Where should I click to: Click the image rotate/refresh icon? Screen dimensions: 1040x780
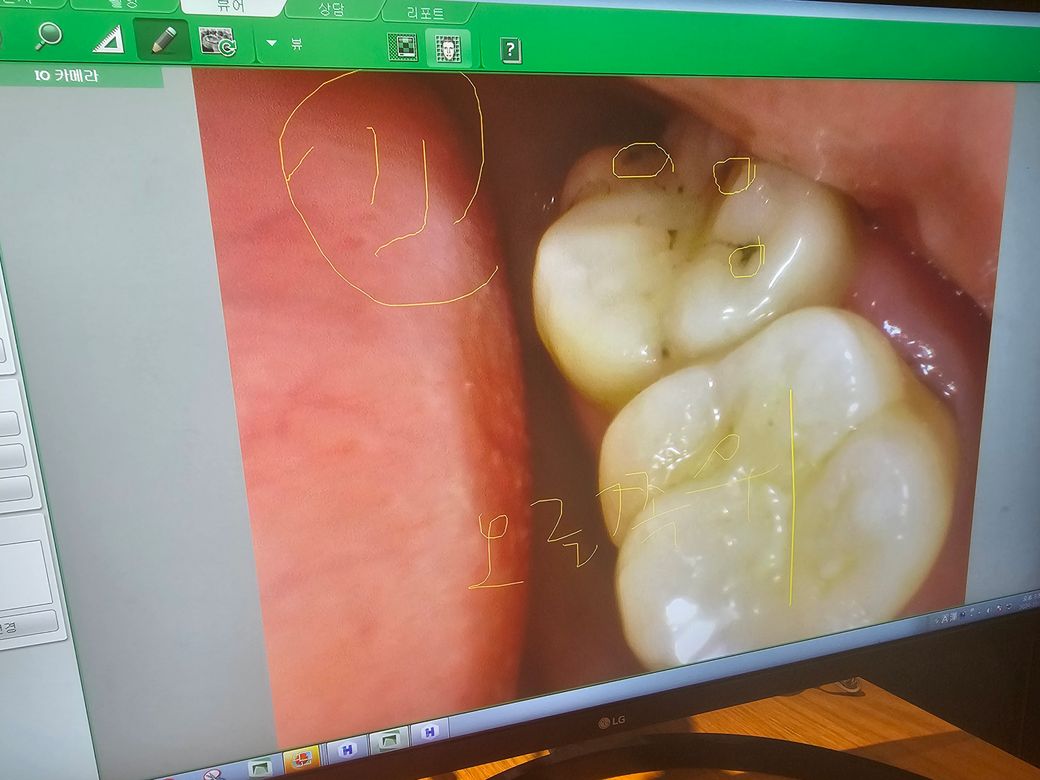click(217, 42)
